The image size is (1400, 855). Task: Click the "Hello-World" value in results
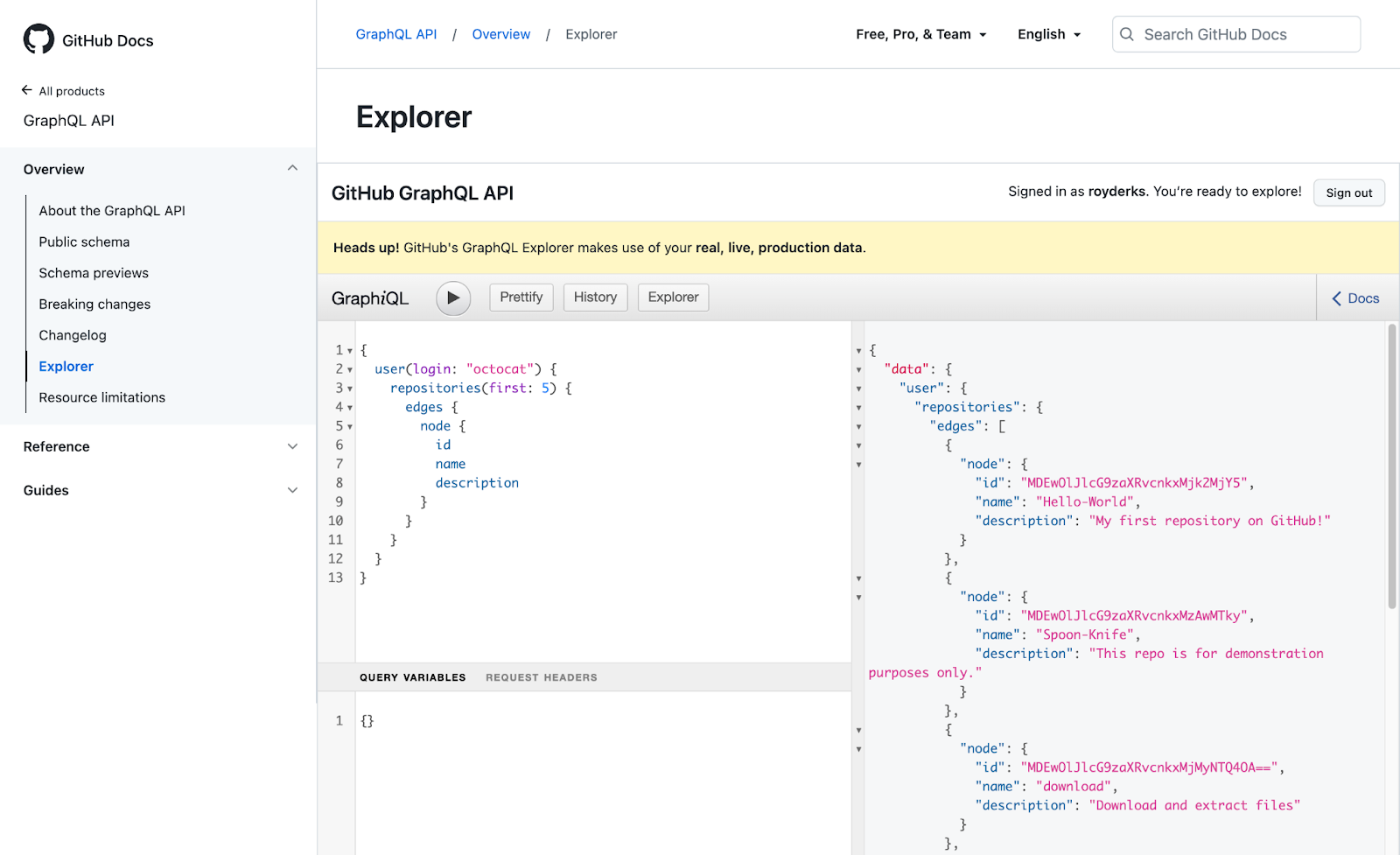click(1086, 502)
